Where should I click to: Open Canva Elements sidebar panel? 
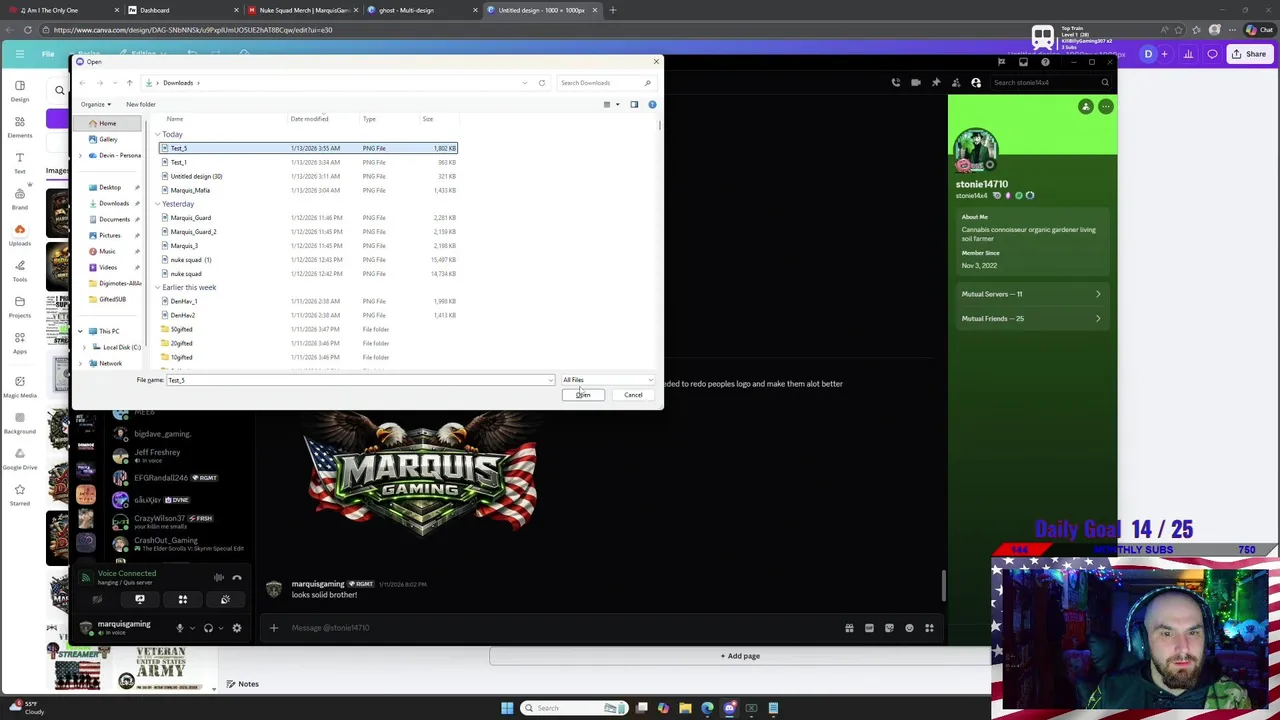pyautogui.click(x=19, y=127)
